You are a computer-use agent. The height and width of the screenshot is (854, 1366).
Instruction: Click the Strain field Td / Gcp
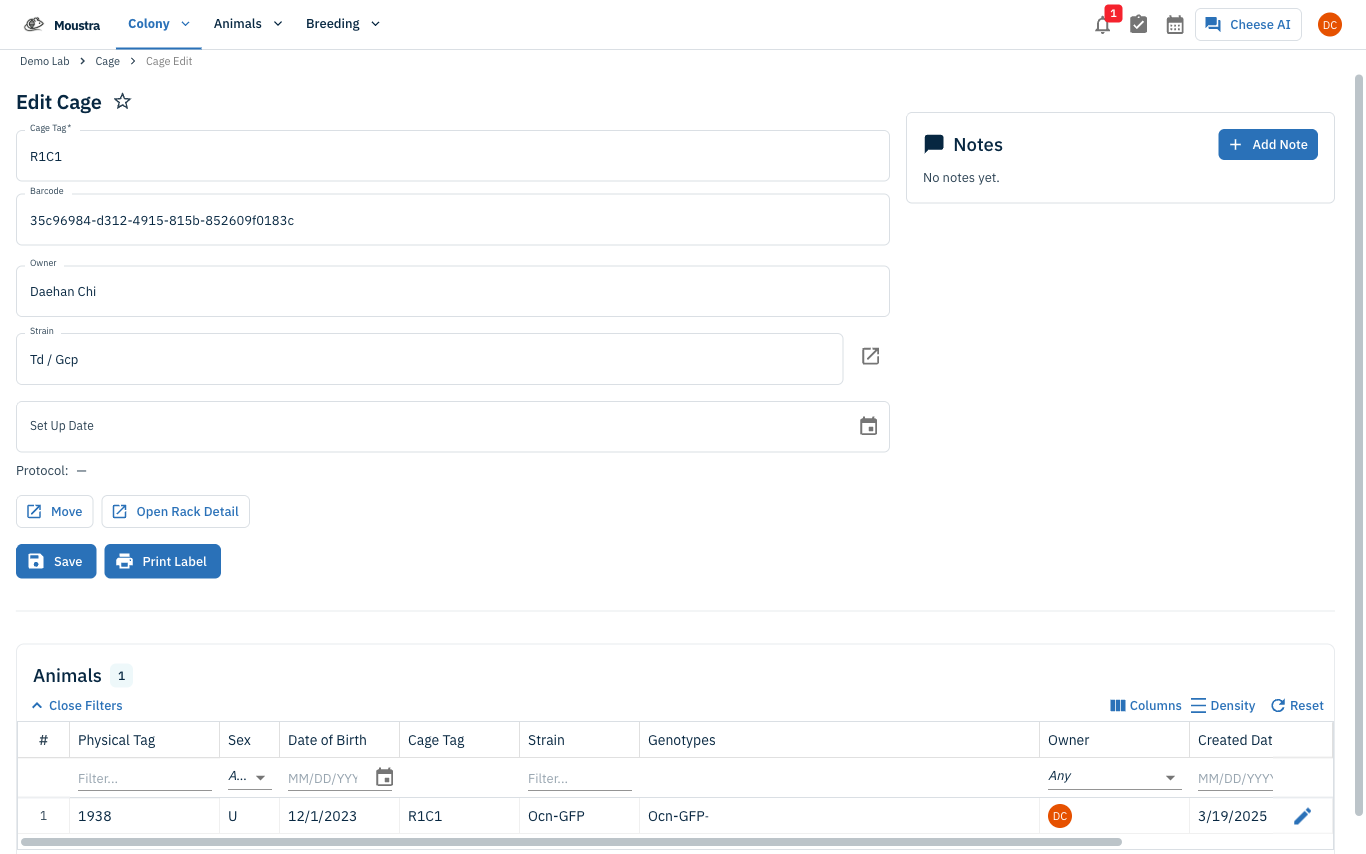pyautogui.click(x=429, y=359)
